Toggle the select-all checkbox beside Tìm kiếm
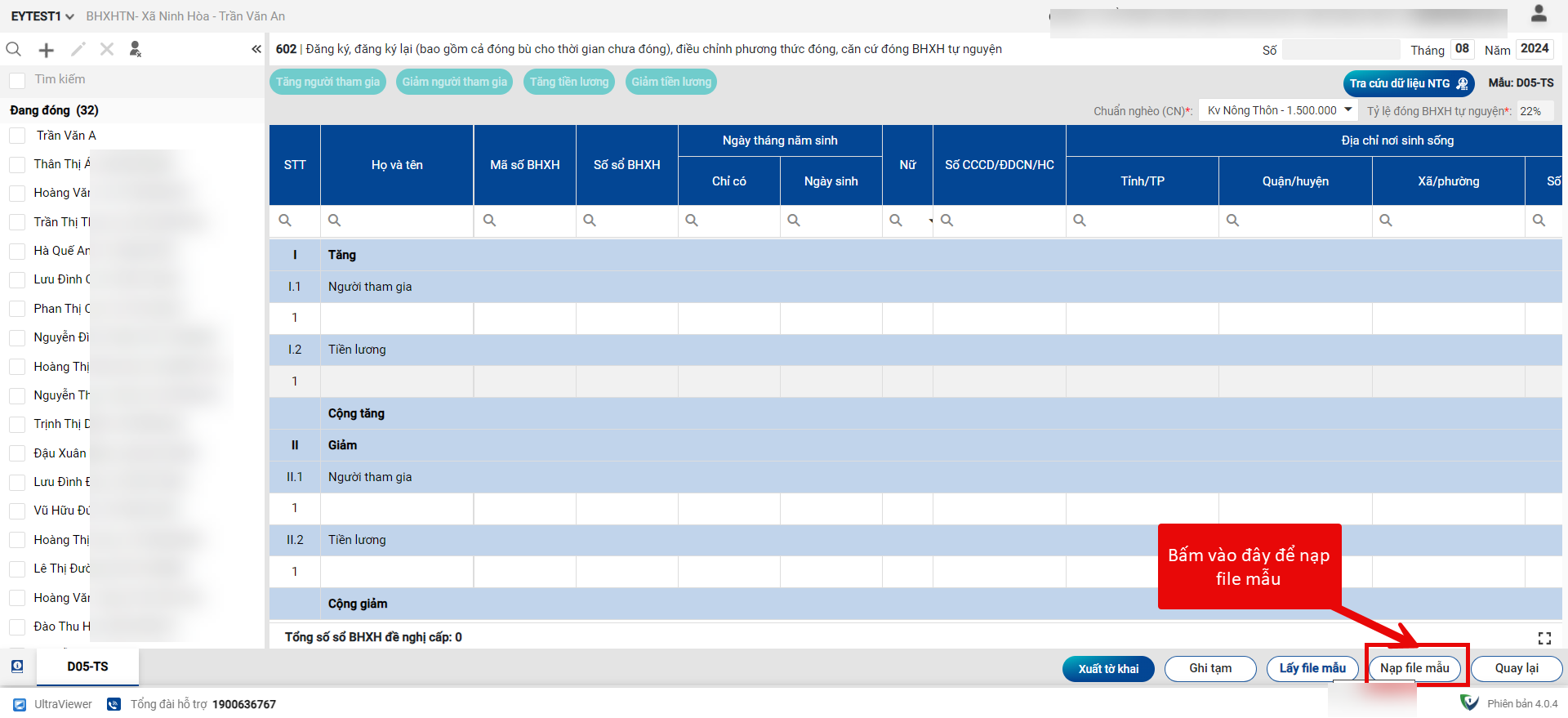The image size is (1568, 718). pyautogui.click(x=17, y=80)
